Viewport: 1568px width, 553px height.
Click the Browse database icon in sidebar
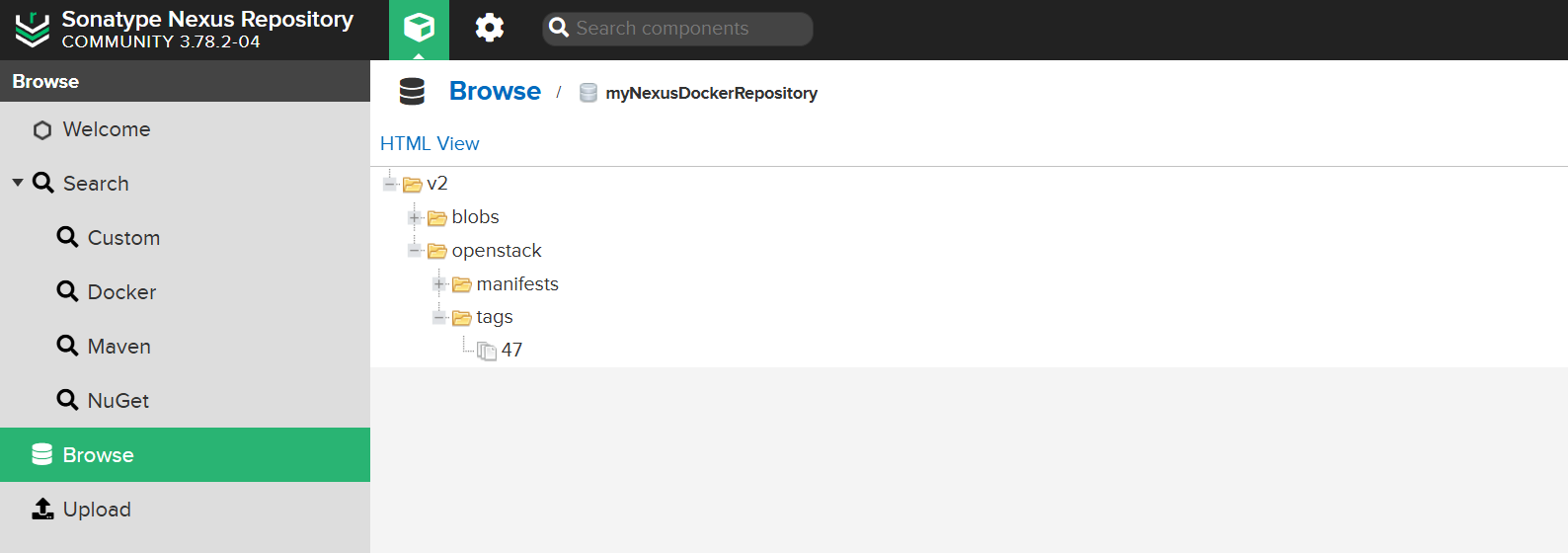41,454
